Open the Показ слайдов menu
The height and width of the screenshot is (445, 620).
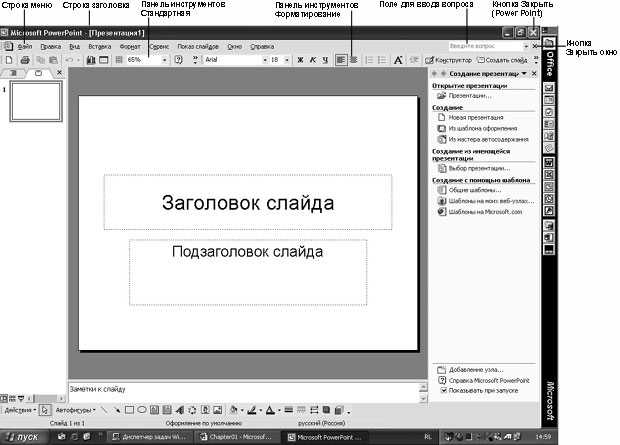pos(198,47)
